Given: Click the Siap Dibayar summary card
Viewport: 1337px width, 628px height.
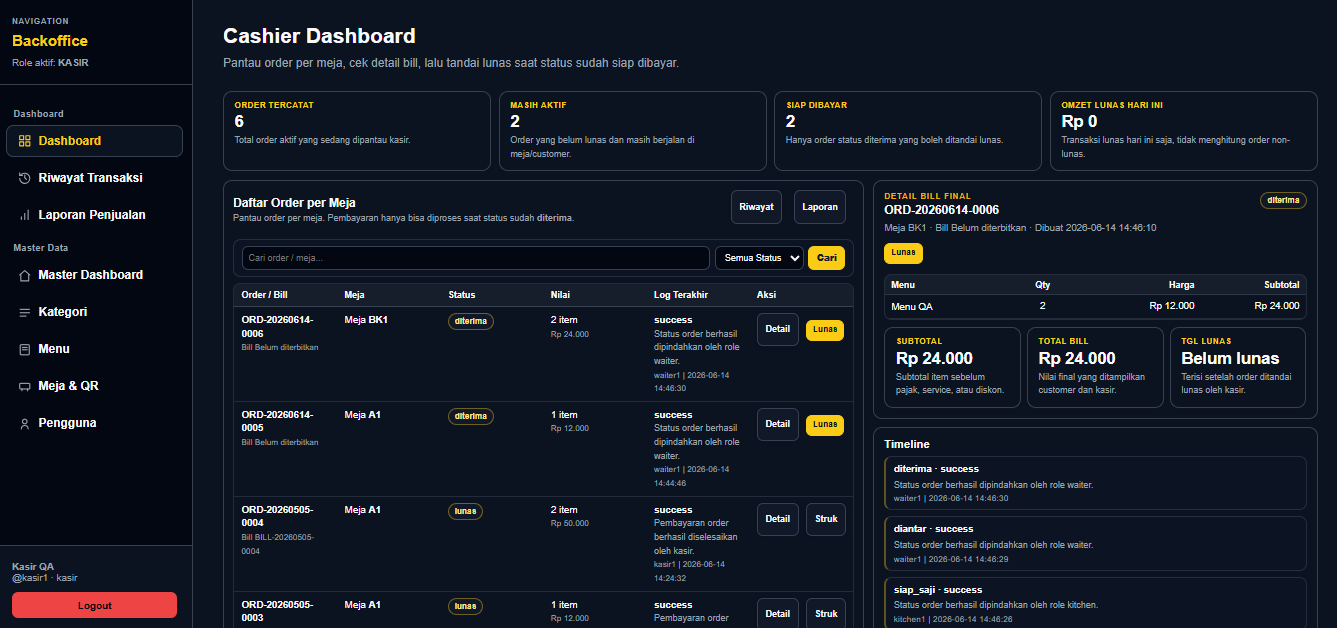Looking at the screenshot, I should tap(908, 131).
